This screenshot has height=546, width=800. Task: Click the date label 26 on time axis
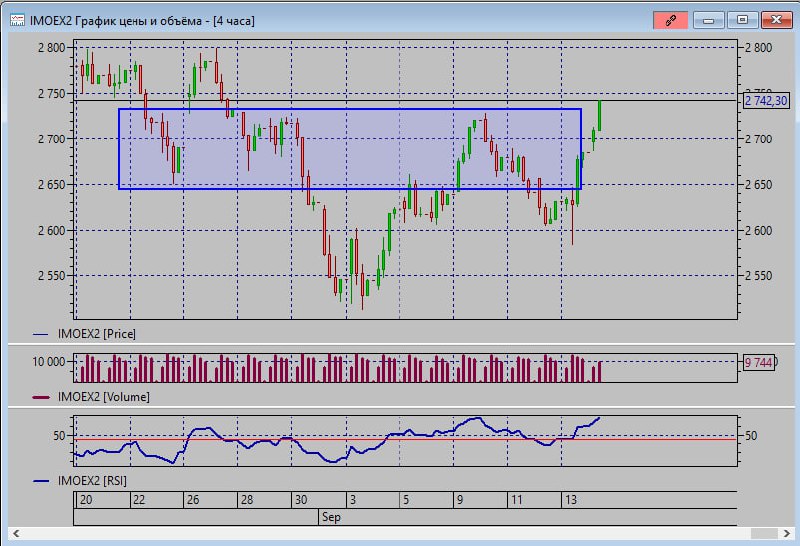pyautogui.click(x=193, y=500)
